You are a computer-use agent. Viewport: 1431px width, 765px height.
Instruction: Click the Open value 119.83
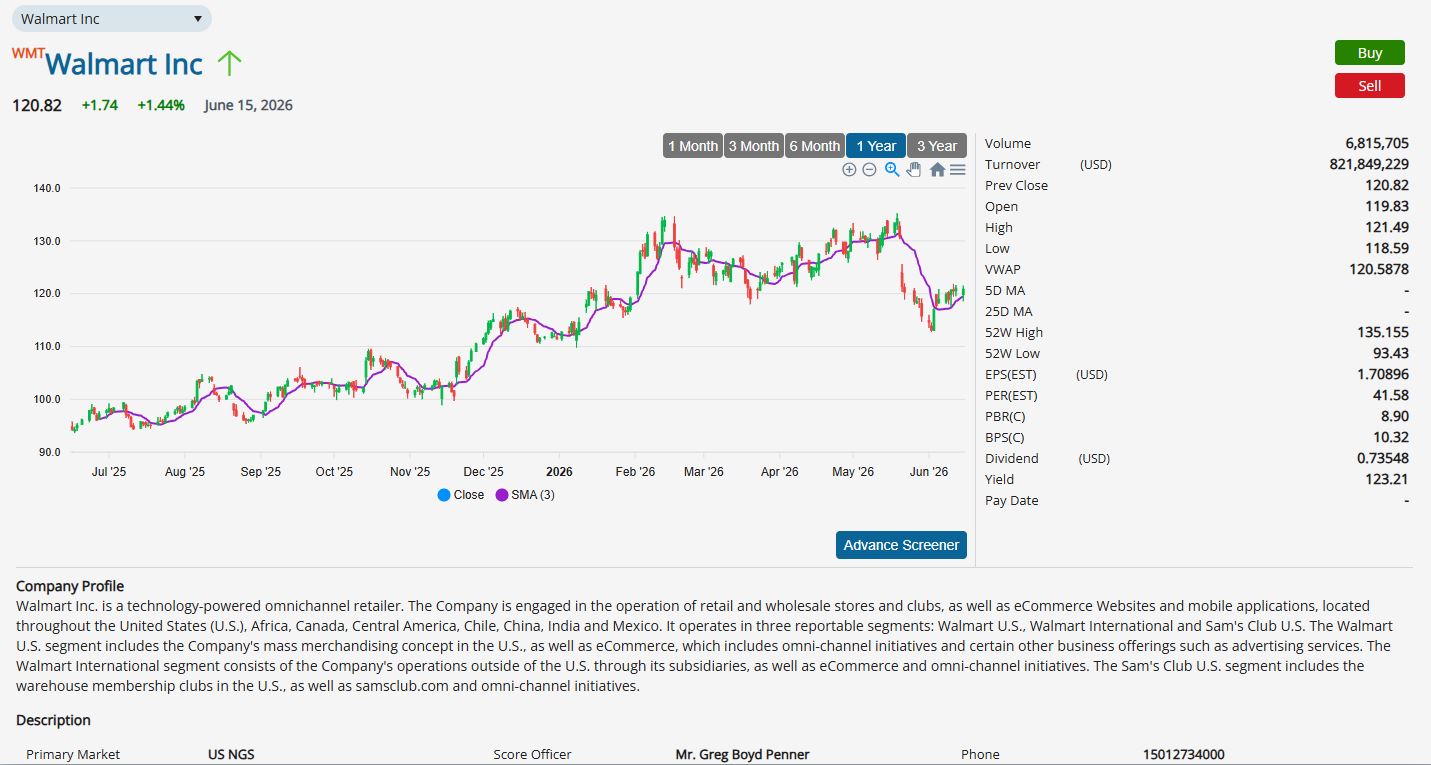click(1386, 206)
